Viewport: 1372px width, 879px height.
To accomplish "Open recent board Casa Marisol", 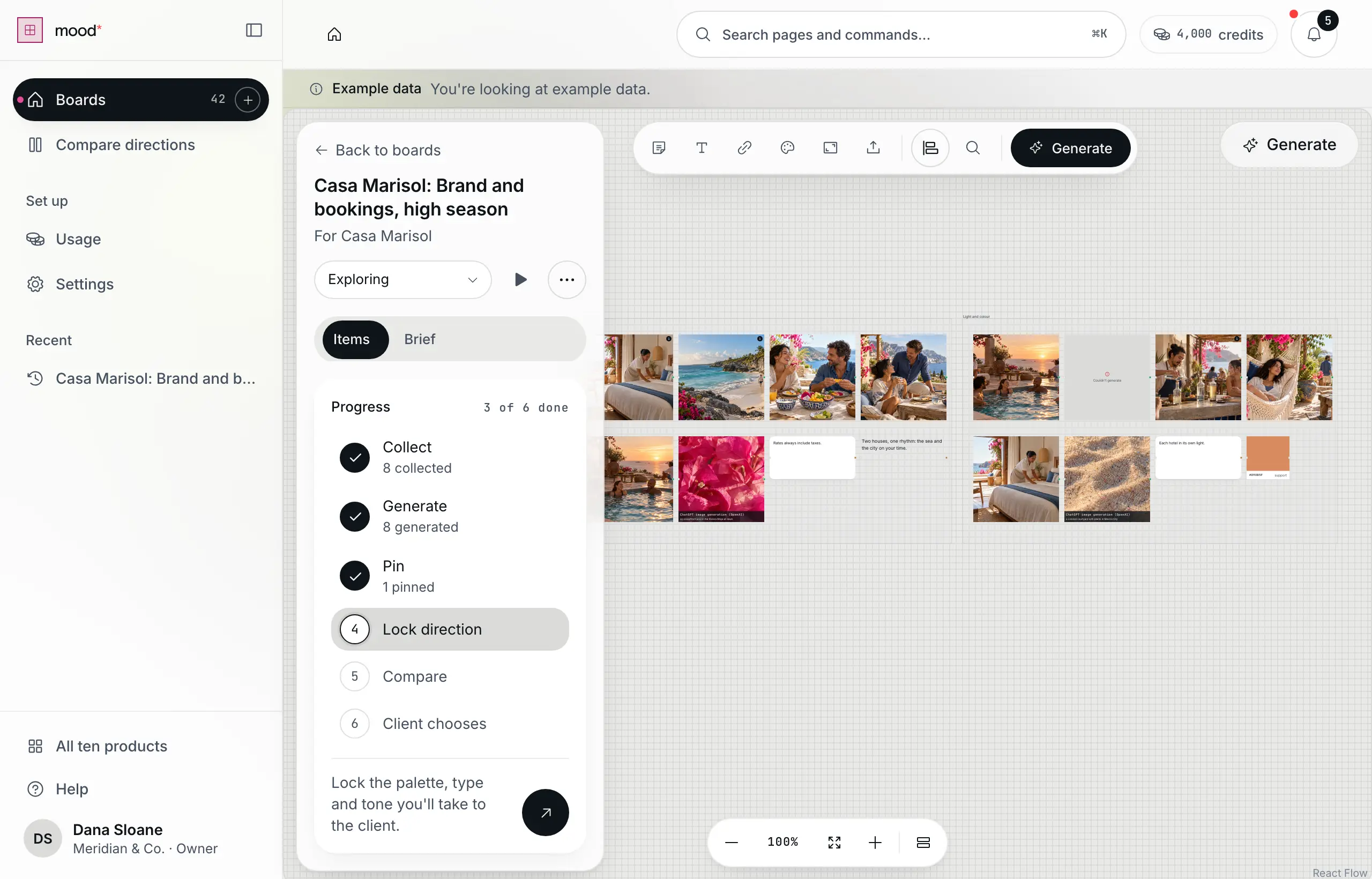I will tap(140, 378).
